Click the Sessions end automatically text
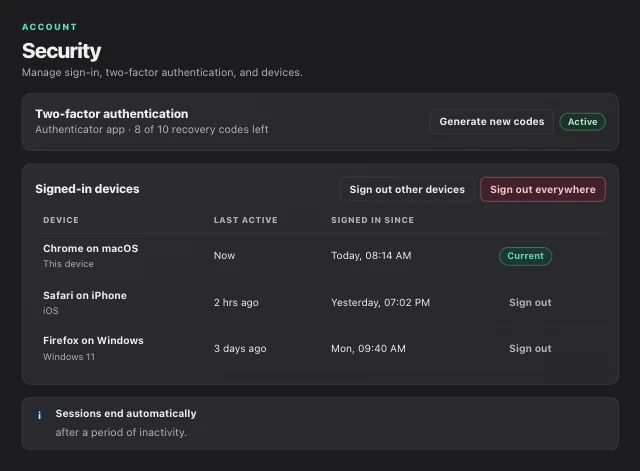Image resolution: width=640 pixels, height=471 pixels. pos(126,413)
